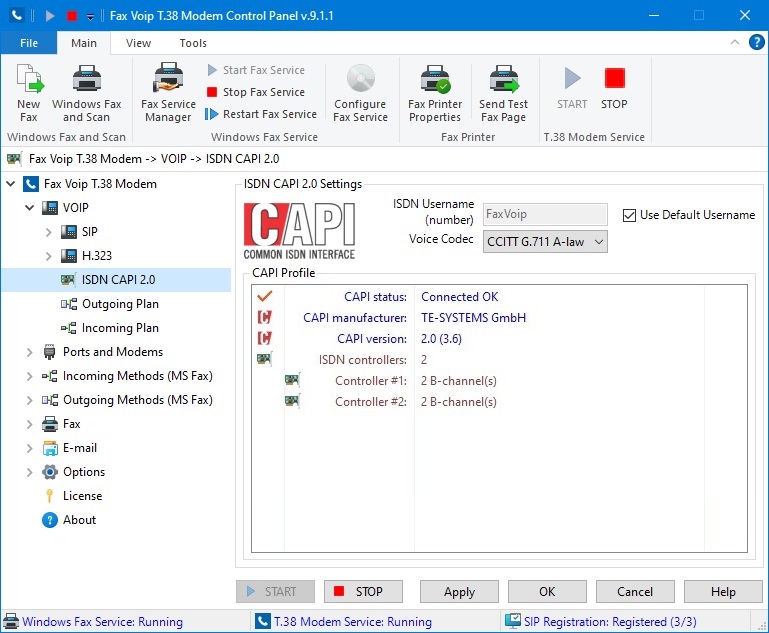The height and width of the screenshot is (633, 769).
Task: Collapse the VOIP tree node
Action: [30, 208]
